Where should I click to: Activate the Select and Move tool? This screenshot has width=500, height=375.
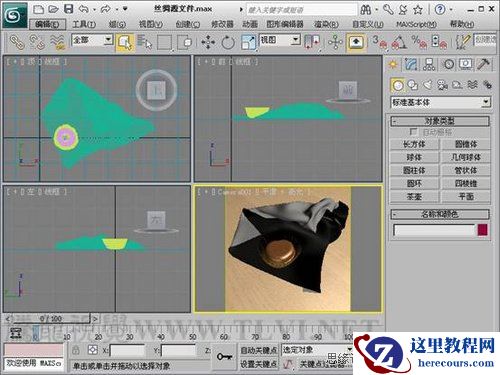208,42
